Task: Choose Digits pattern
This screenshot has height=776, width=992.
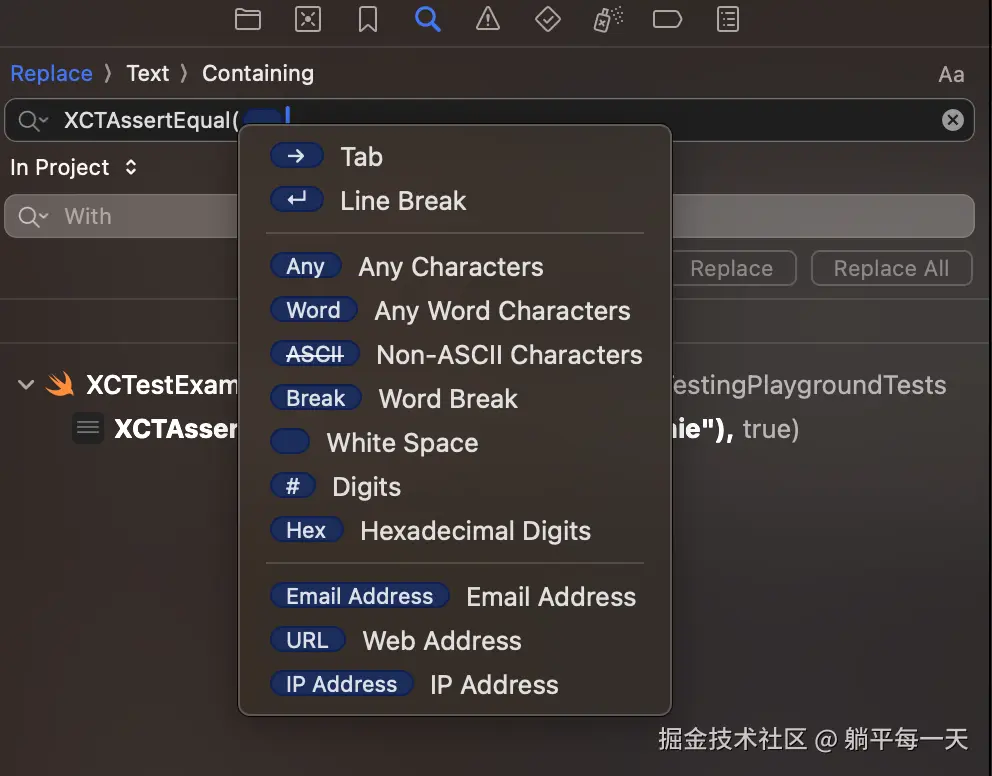Action: [x=454, y=486]
